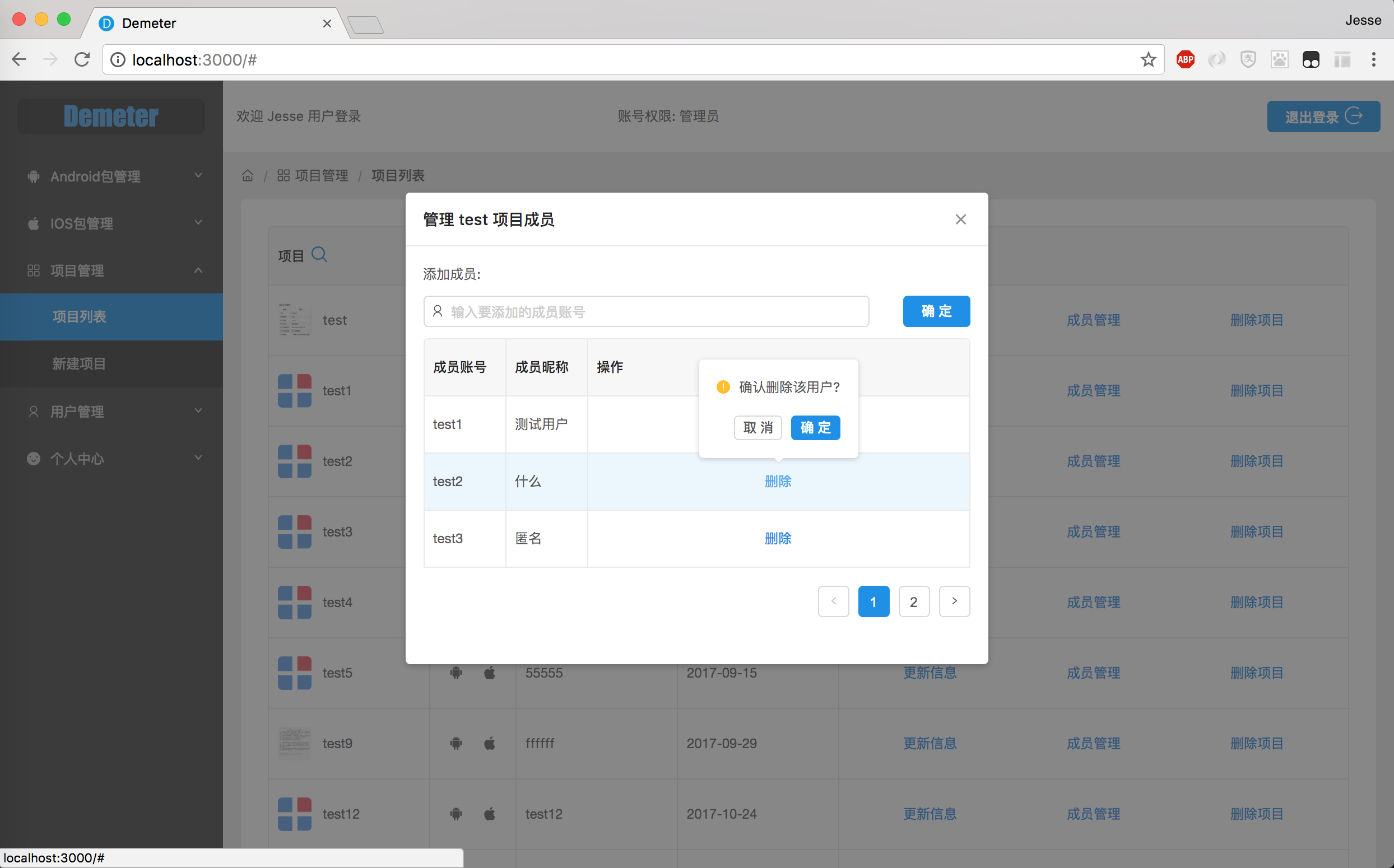Go to page 2 of members
Image resolution: width=1394 pixels, height=868 pixels.
(913, 601)
